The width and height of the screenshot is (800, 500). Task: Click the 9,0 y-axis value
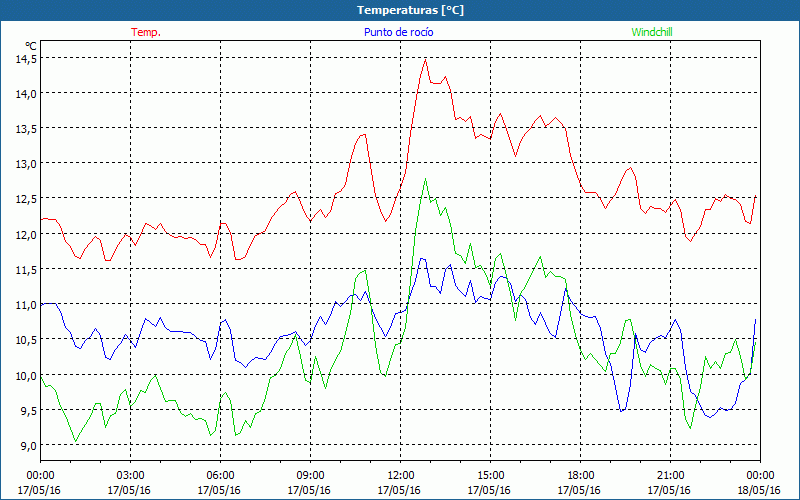pyautogui.click(x=29, y=445)
